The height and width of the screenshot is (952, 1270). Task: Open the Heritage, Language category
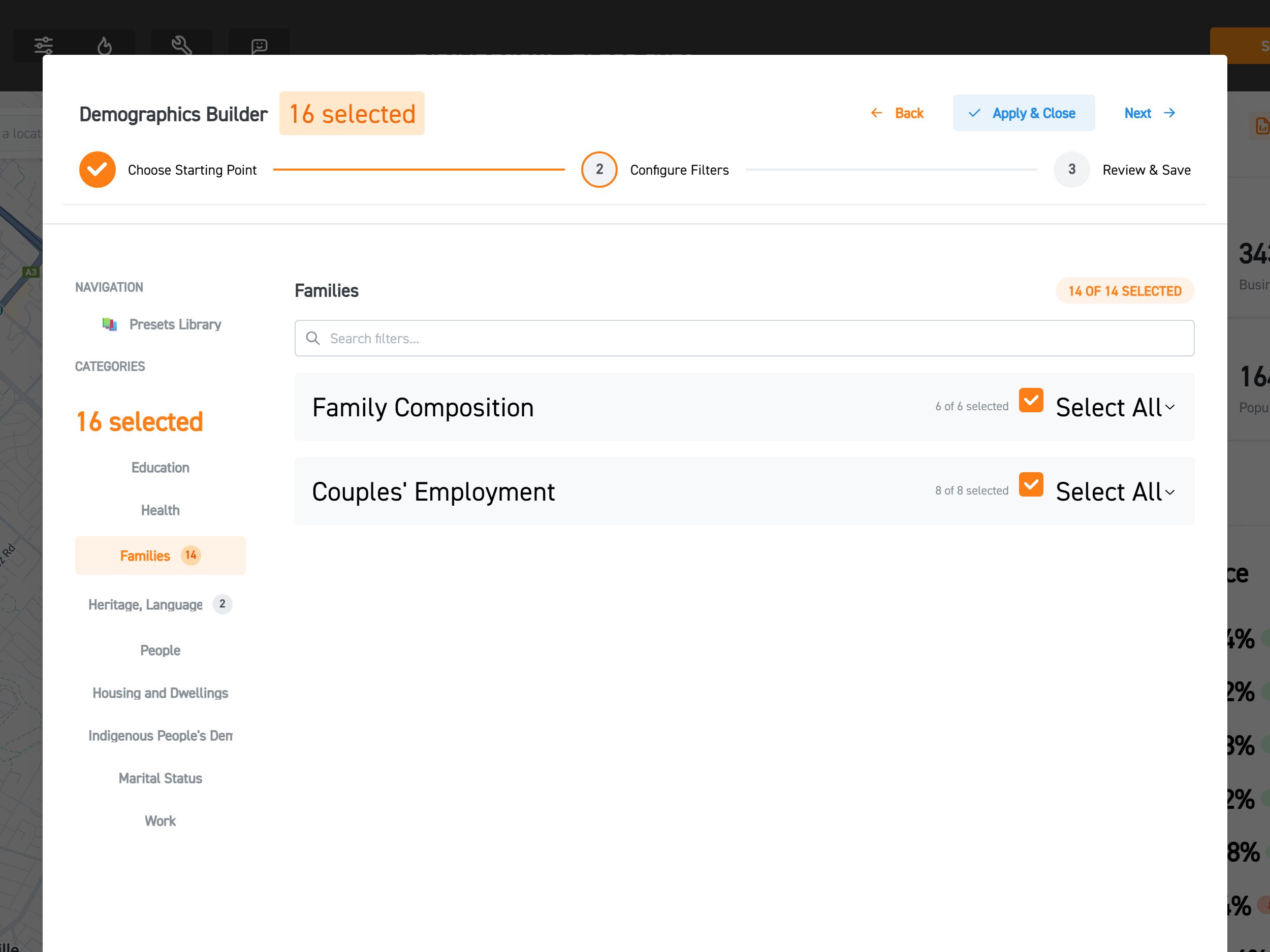coord(145,604)
